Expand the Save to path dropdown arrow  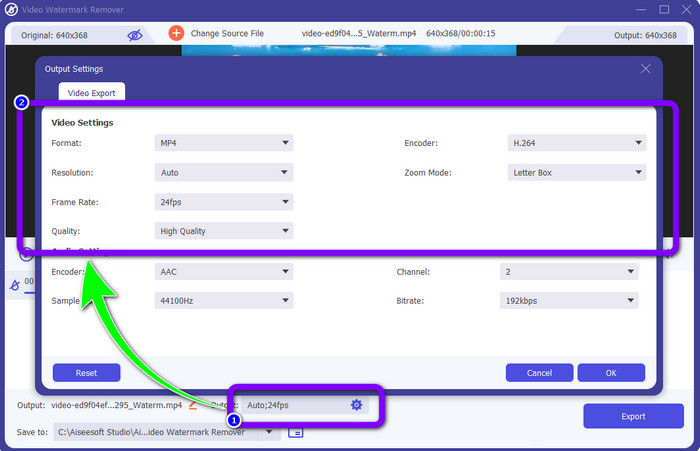[x=269, y=432]
